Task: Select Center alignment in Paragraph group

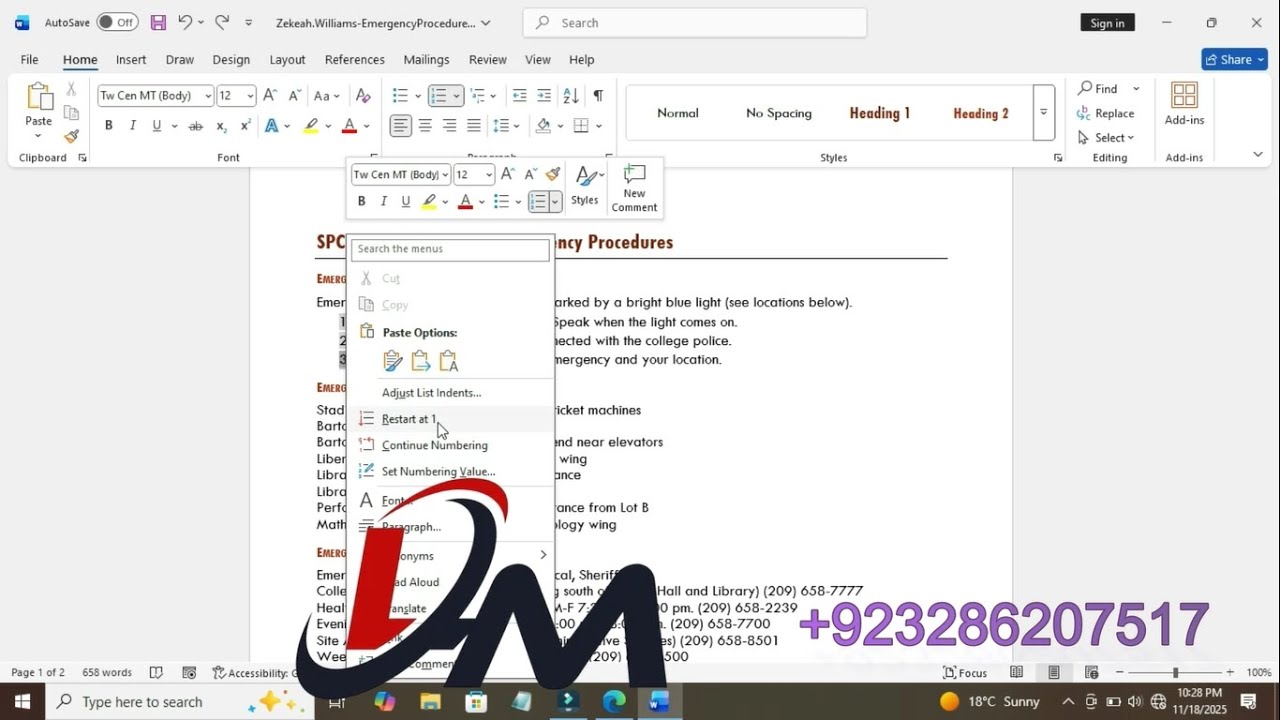Action: [425, 126]
